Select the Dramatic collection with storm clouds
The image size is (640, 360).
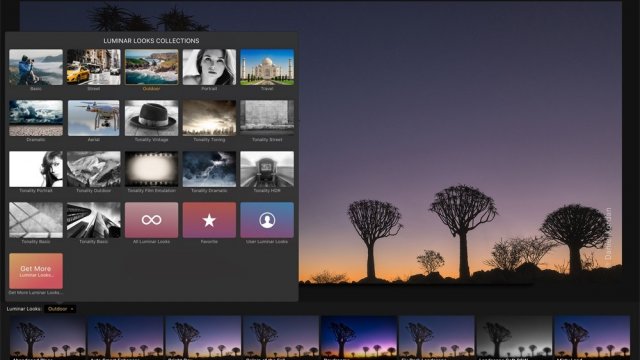tap(36, 118)
